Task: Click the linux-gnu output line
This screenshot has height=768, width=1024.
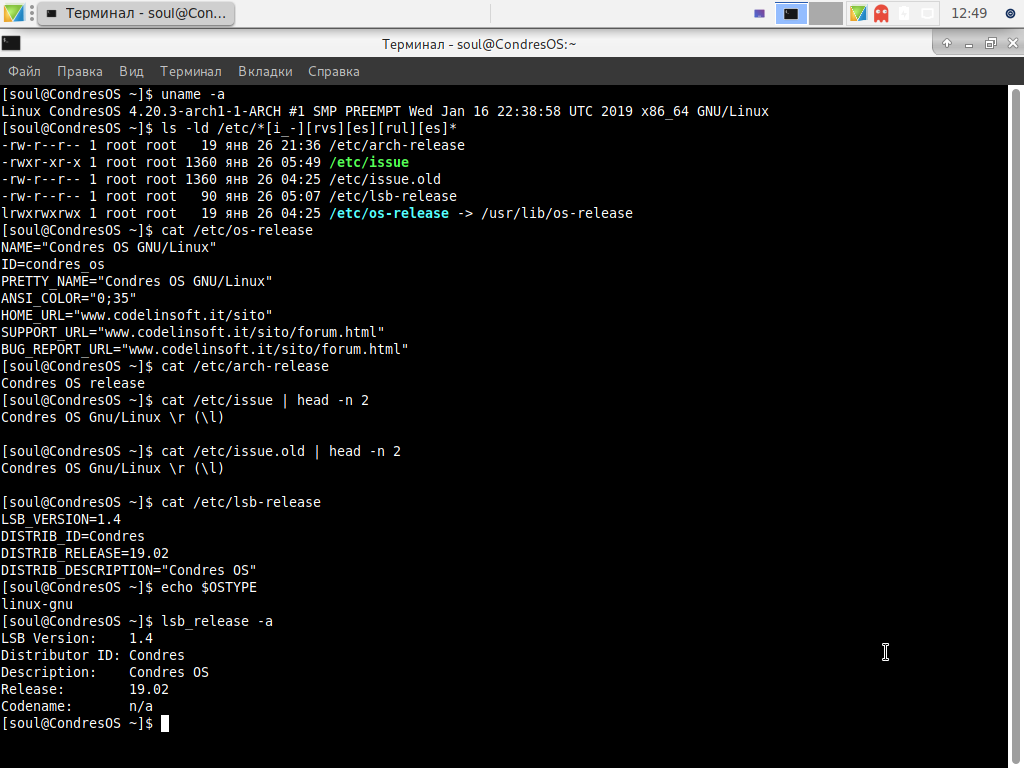Action: click(37, 604)
